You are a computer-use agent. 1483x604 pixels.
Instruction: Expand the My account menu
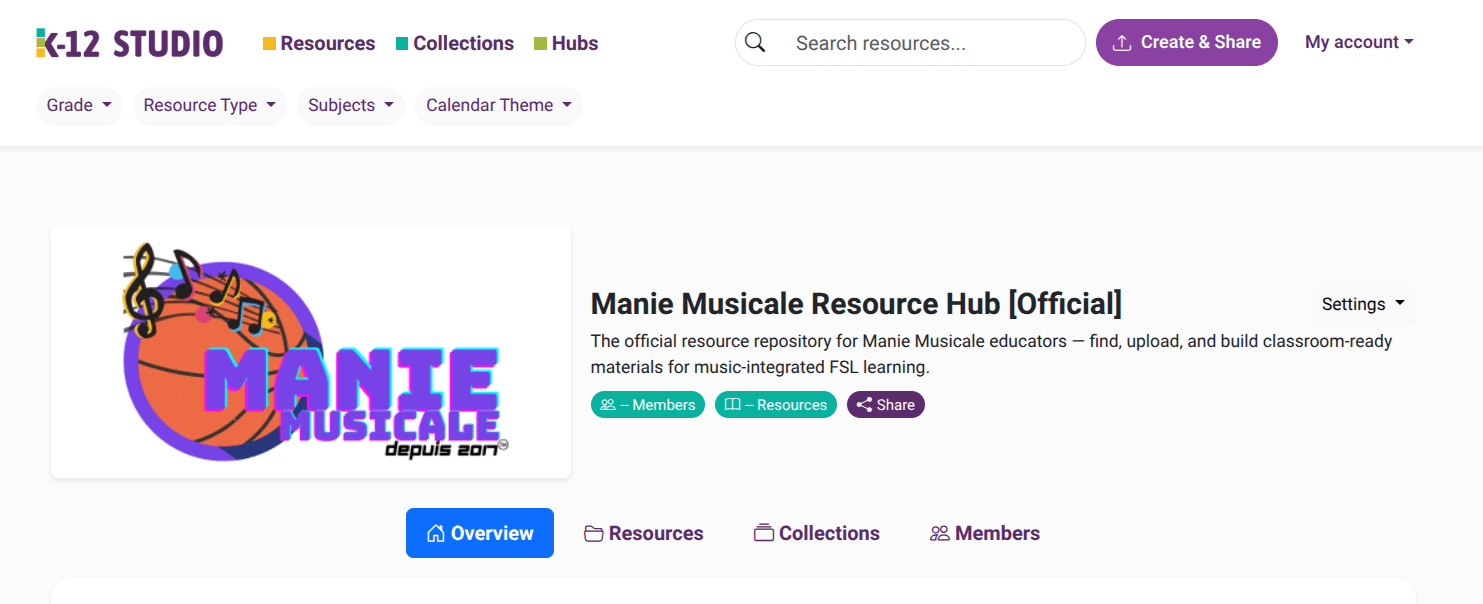[x=1359, y=42]
